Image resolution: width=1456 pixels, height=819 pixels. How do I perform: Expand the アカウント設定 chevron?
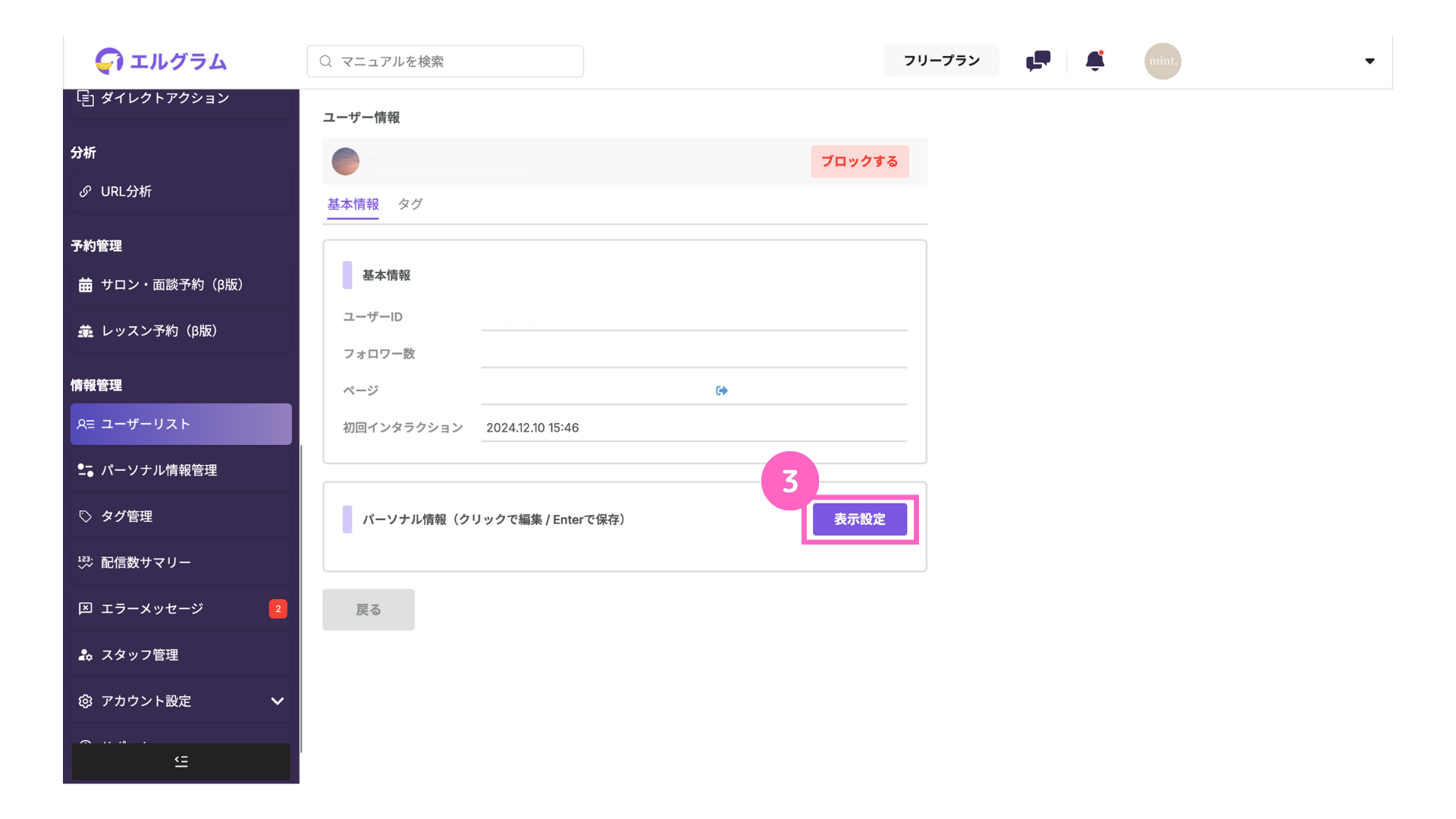(x=278, y=701)
